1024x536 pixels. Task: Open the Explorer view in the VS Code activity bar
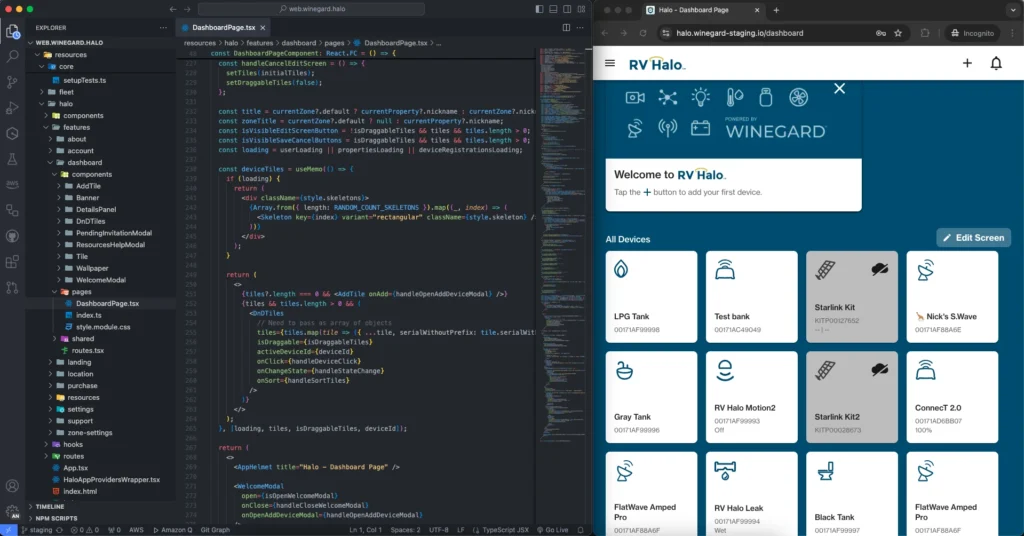[12, 31]
